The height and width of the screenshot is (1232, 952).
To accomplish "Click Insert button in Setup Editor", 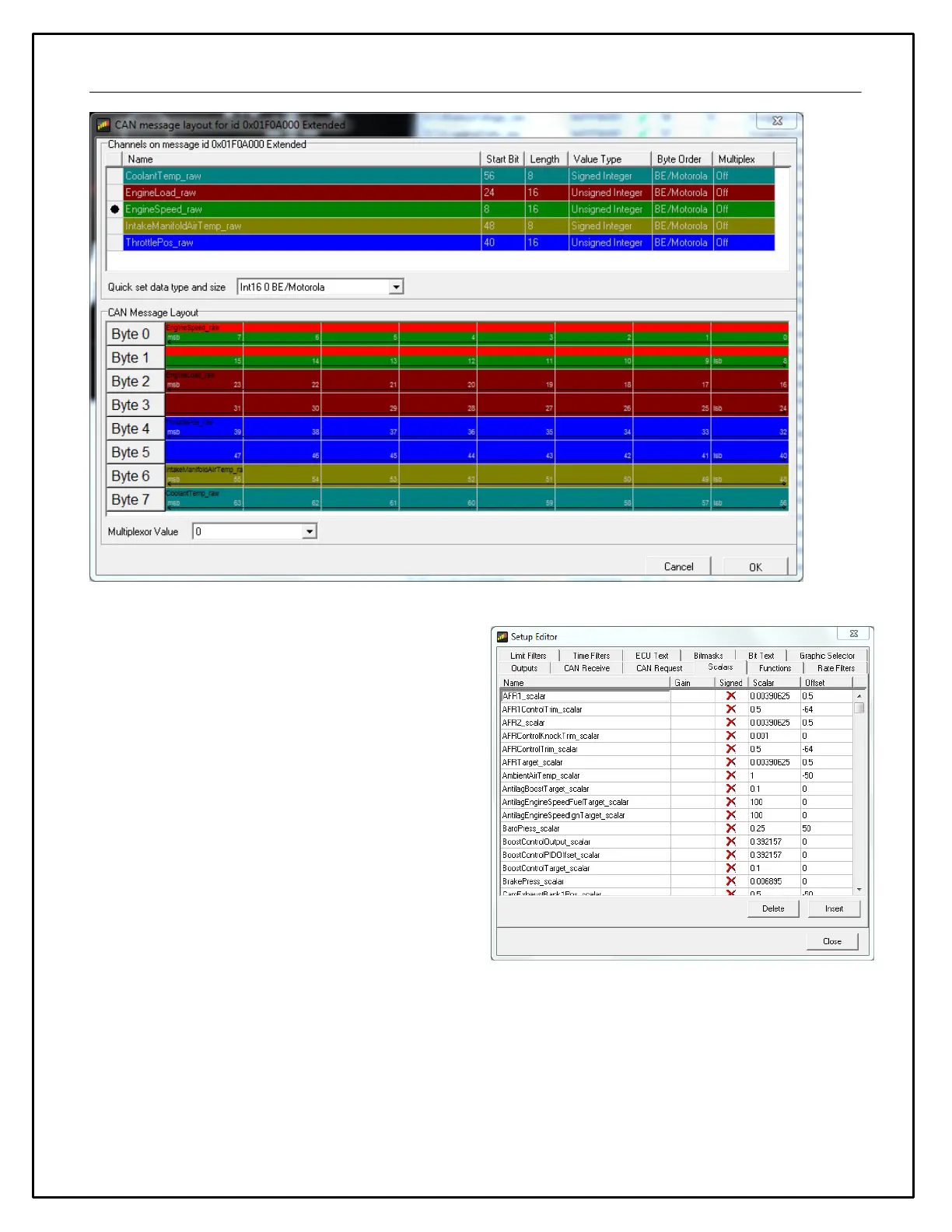I will pyautogui.click(x=834, y=908).
